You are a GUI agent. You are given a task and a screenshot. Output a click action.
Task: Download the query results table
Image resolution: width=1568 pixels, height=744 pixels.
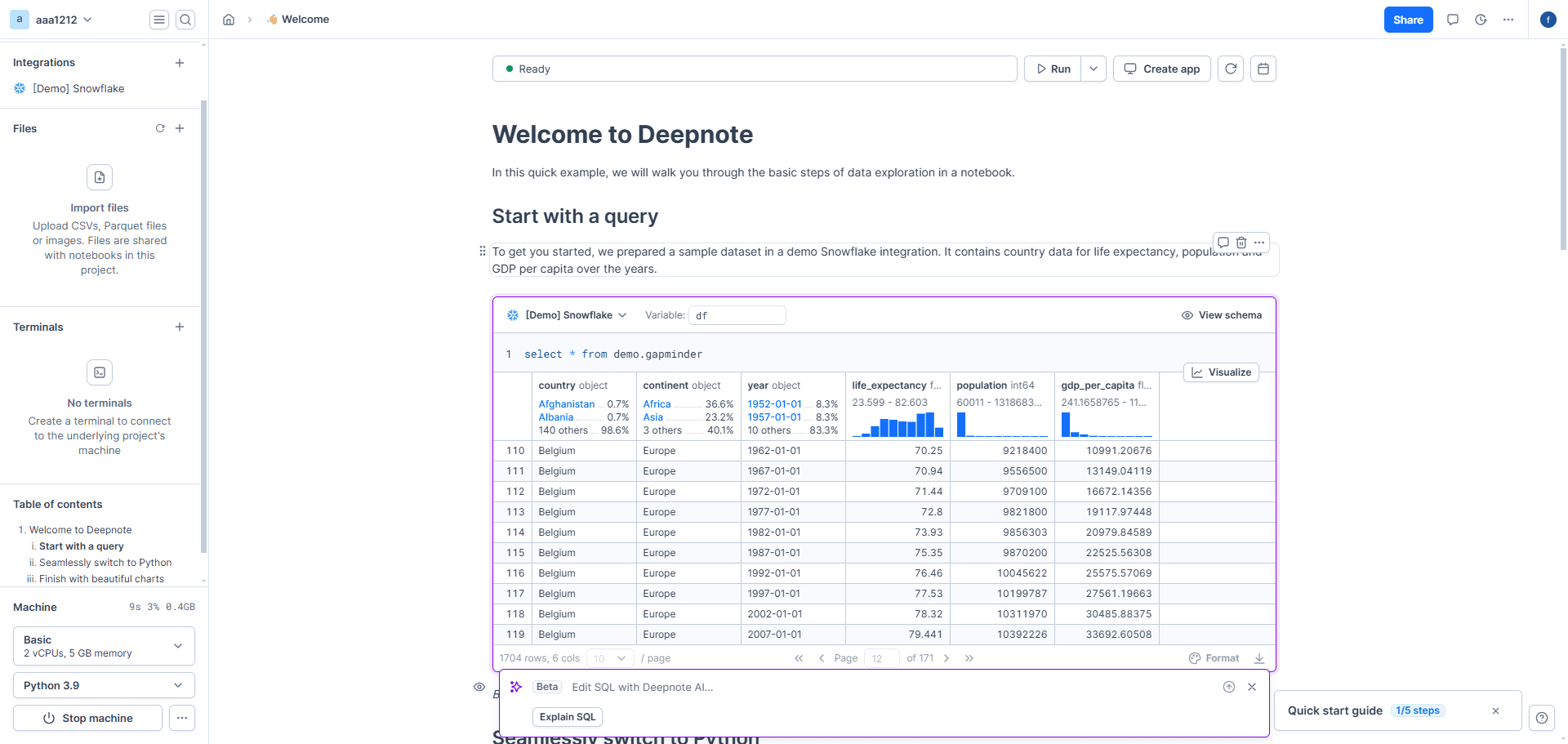tap(1259, 658)
